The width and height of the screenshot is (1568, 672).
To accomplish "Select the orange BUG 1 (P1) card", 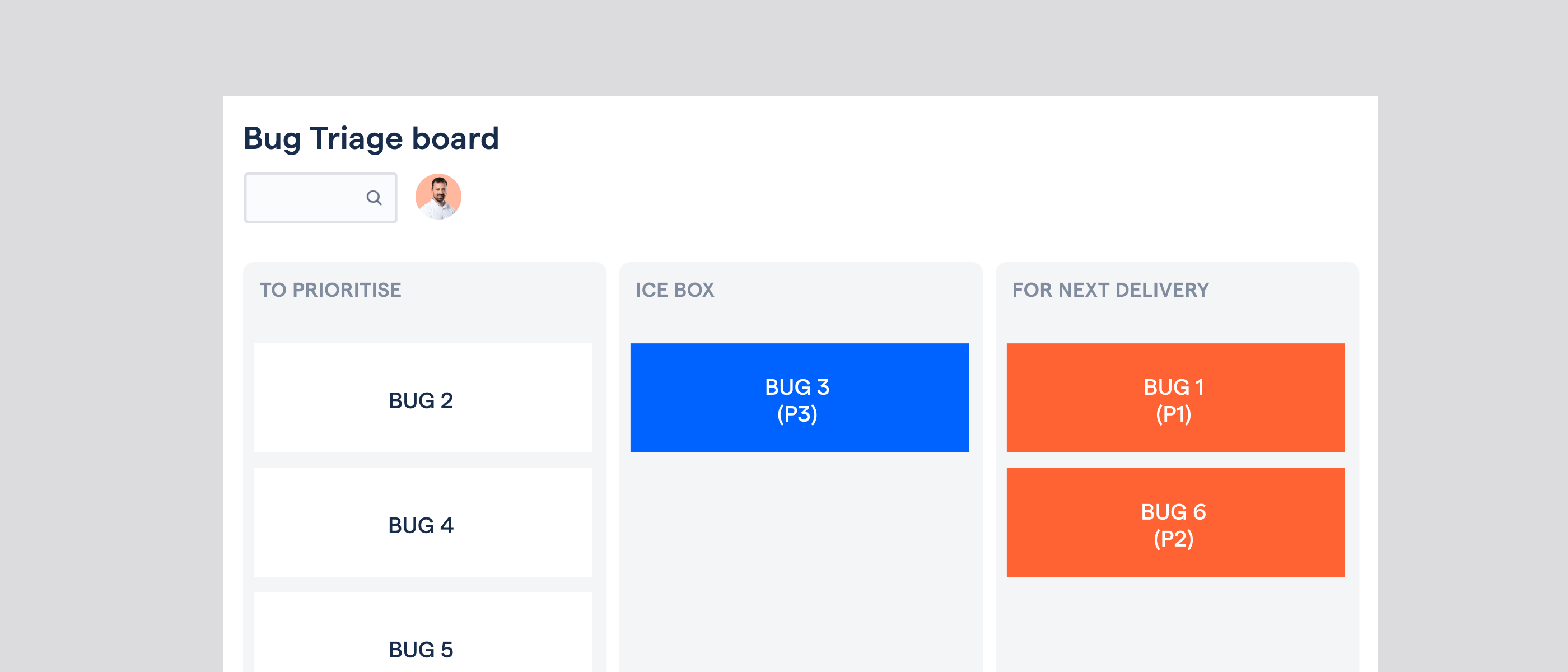I will click(x=1175, y=398).
